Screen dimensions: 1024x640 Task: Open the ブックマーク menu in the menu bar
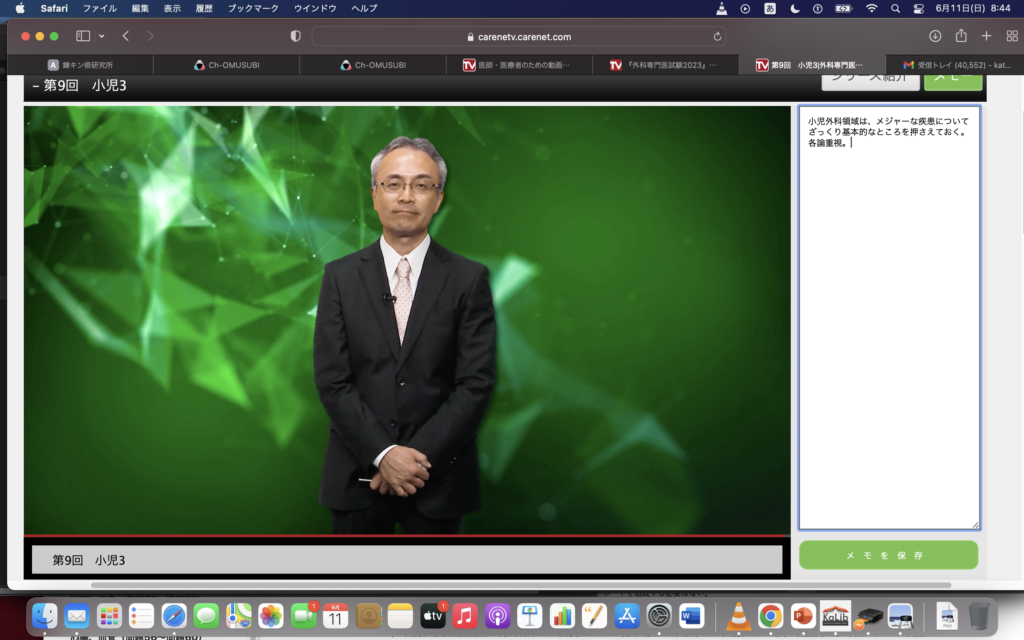pyautogui.click(x=253, y=8)
